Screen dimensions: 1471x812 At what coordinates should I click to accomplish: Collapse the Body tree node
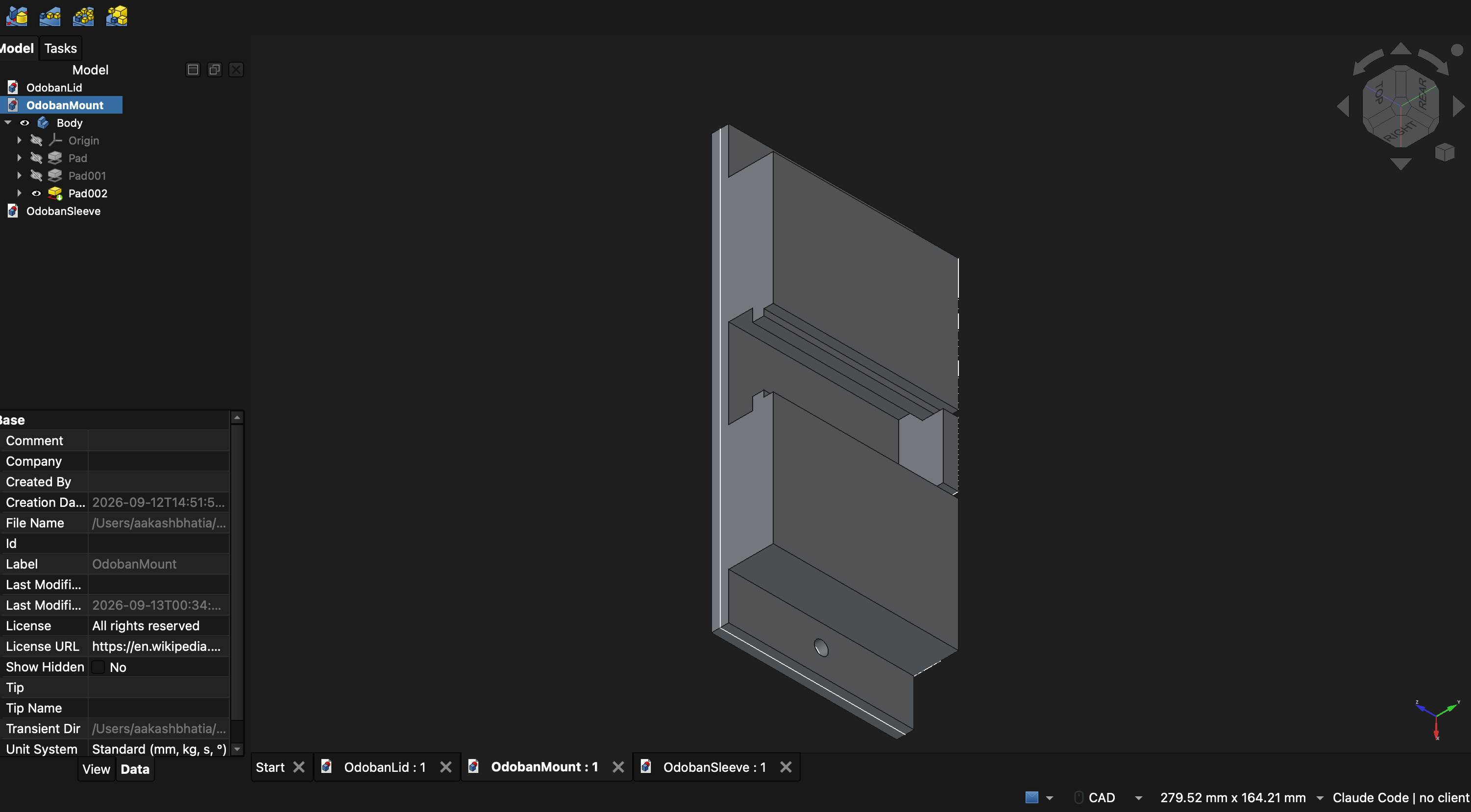[x=8, y=123]
